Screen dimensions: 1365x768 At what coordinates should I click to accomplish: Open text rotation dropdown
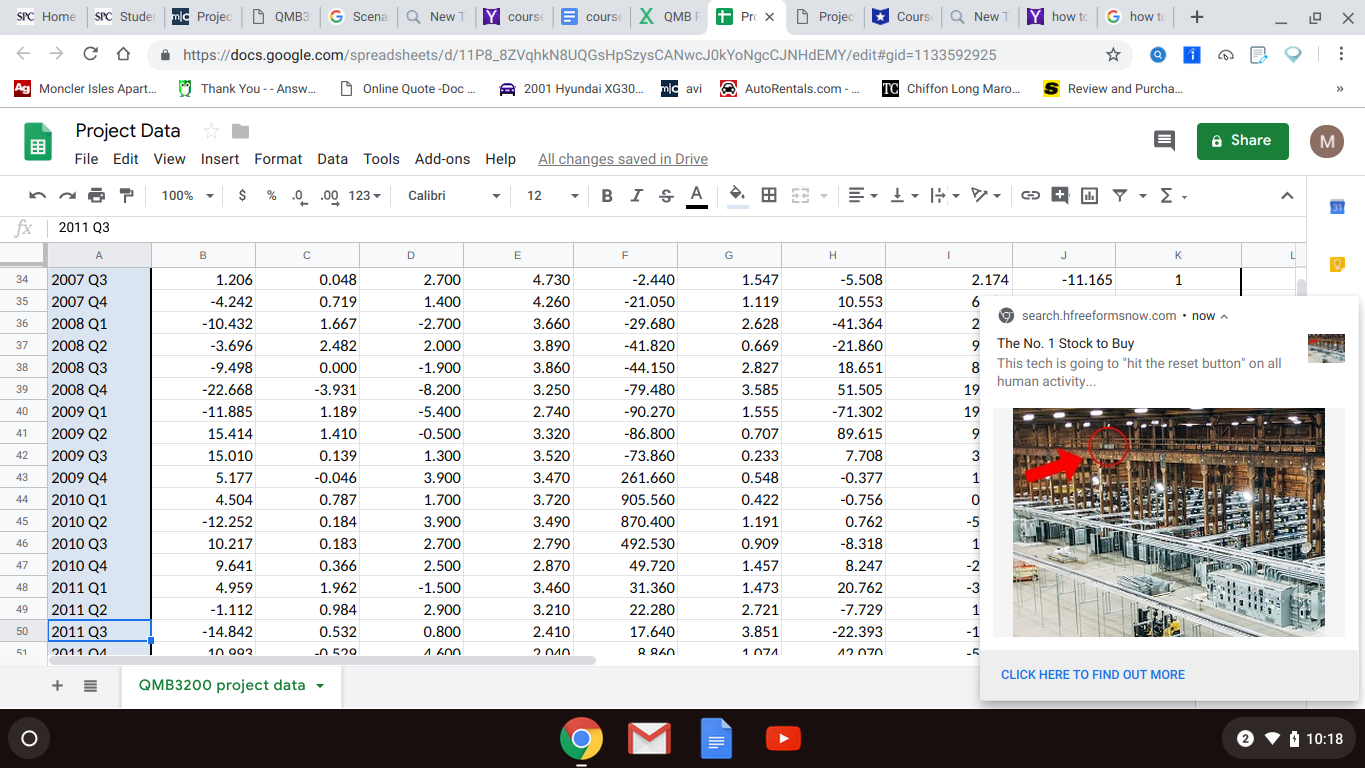click(986, 196)
